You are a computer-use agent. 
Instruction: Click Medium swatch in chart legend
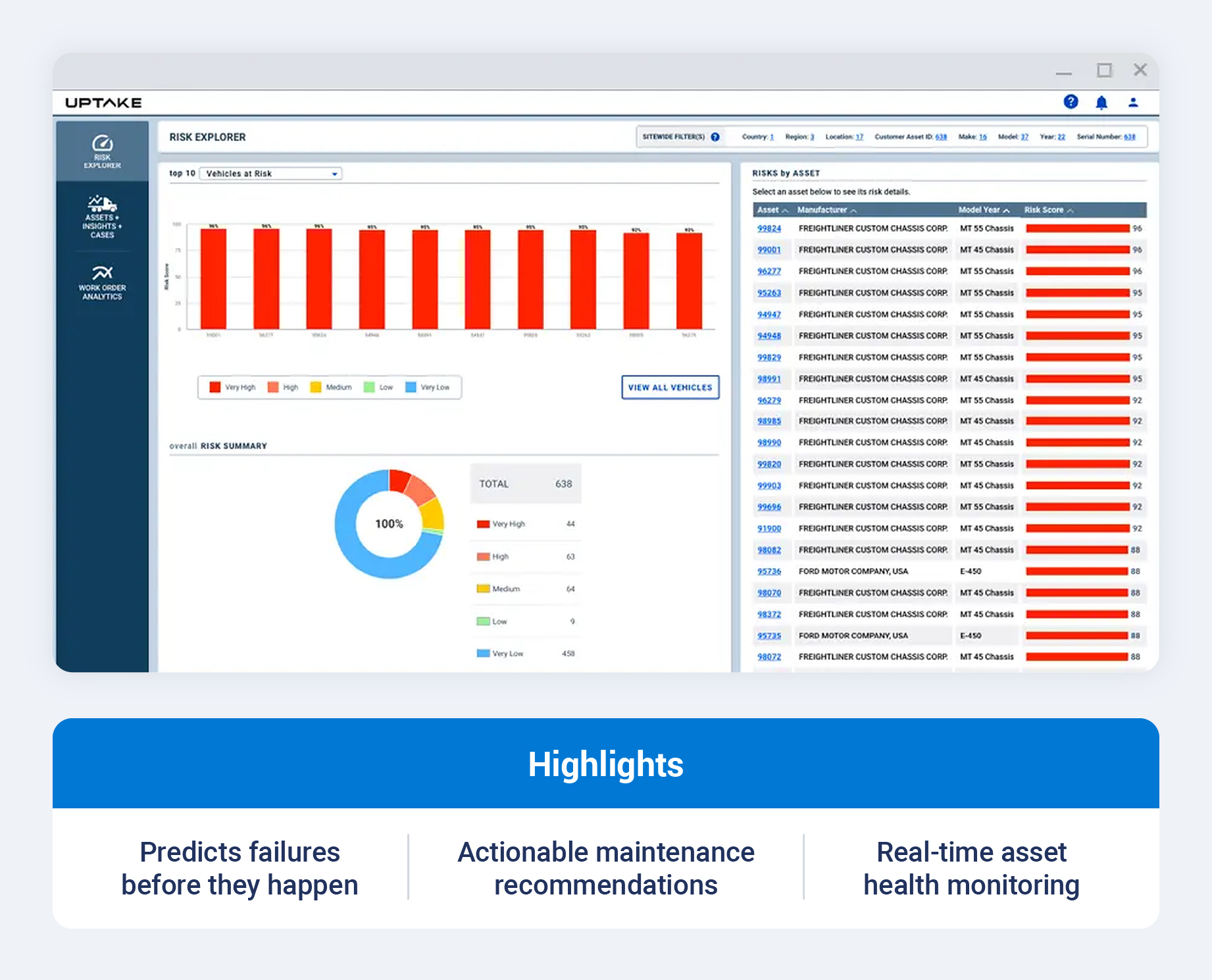tap(316, 387)
